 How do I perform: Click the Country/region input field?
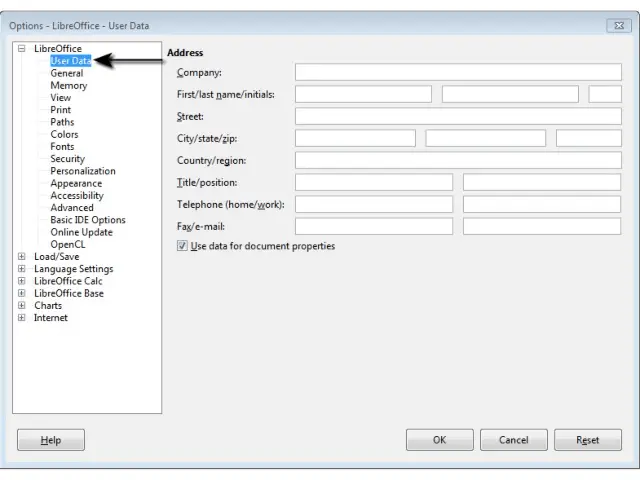(x=458, y=160)
